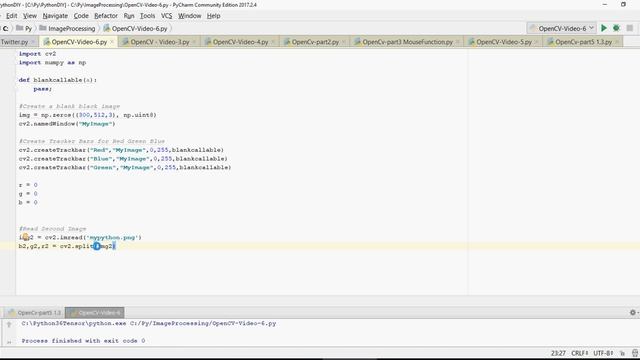The width and height of the screenshot is (640, 360).
Task: Click the "g = 0" line
Action: (x=28, y=193)
